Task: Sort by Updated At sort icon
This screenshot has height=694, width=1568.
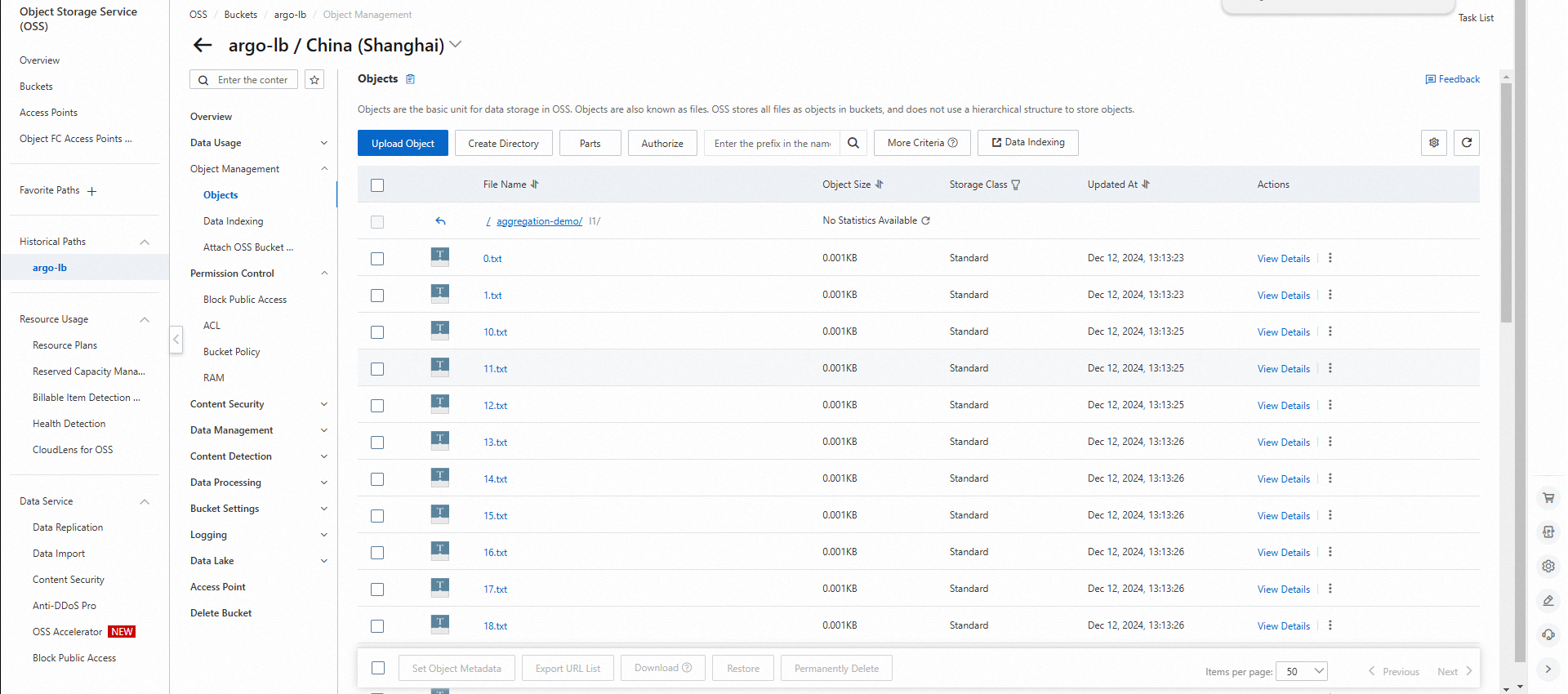Action: tap(1146, 185)
